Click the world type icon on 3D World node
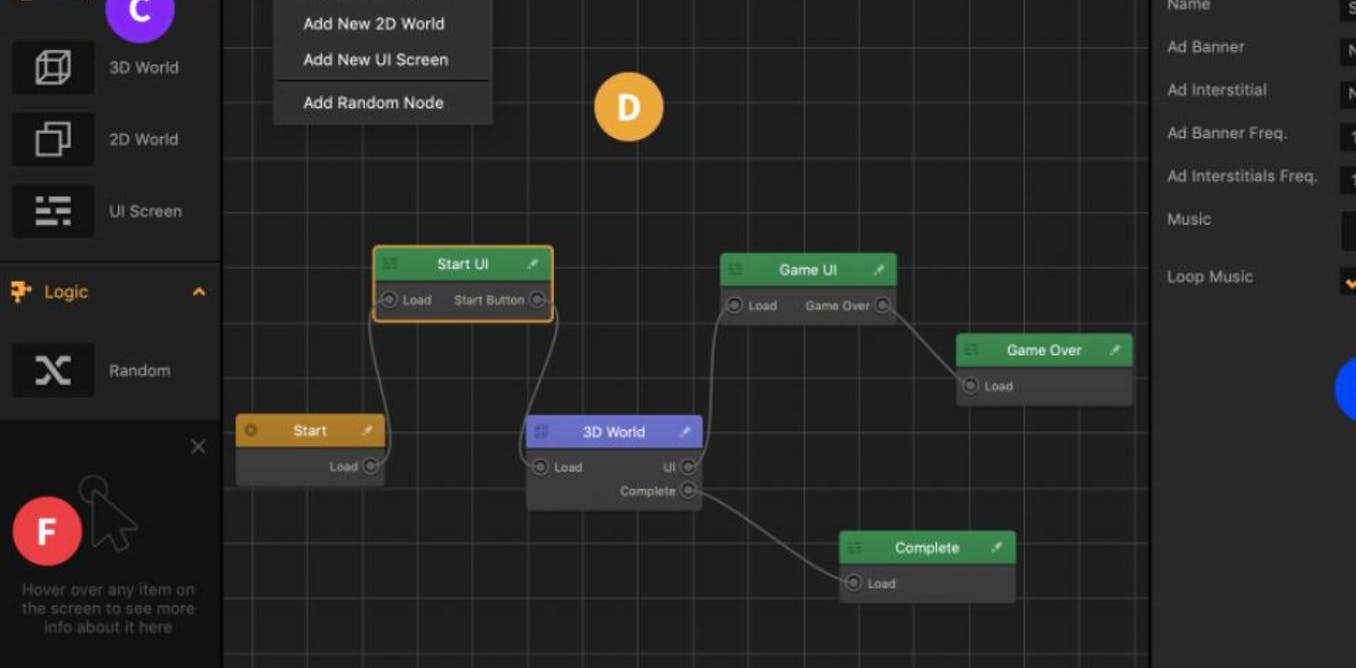 (541, 432)
